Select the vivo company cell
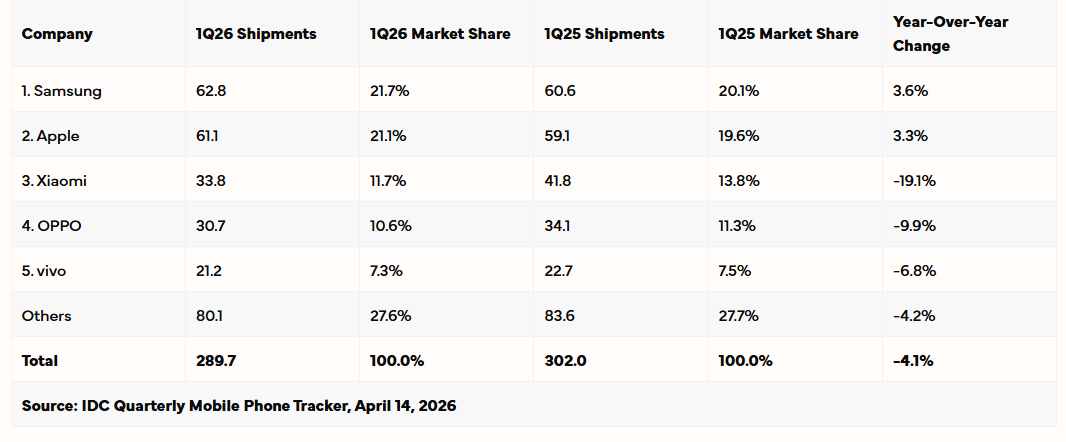Screen dimensions: 1066x442 pyautogui.click(x=47, y=271)
